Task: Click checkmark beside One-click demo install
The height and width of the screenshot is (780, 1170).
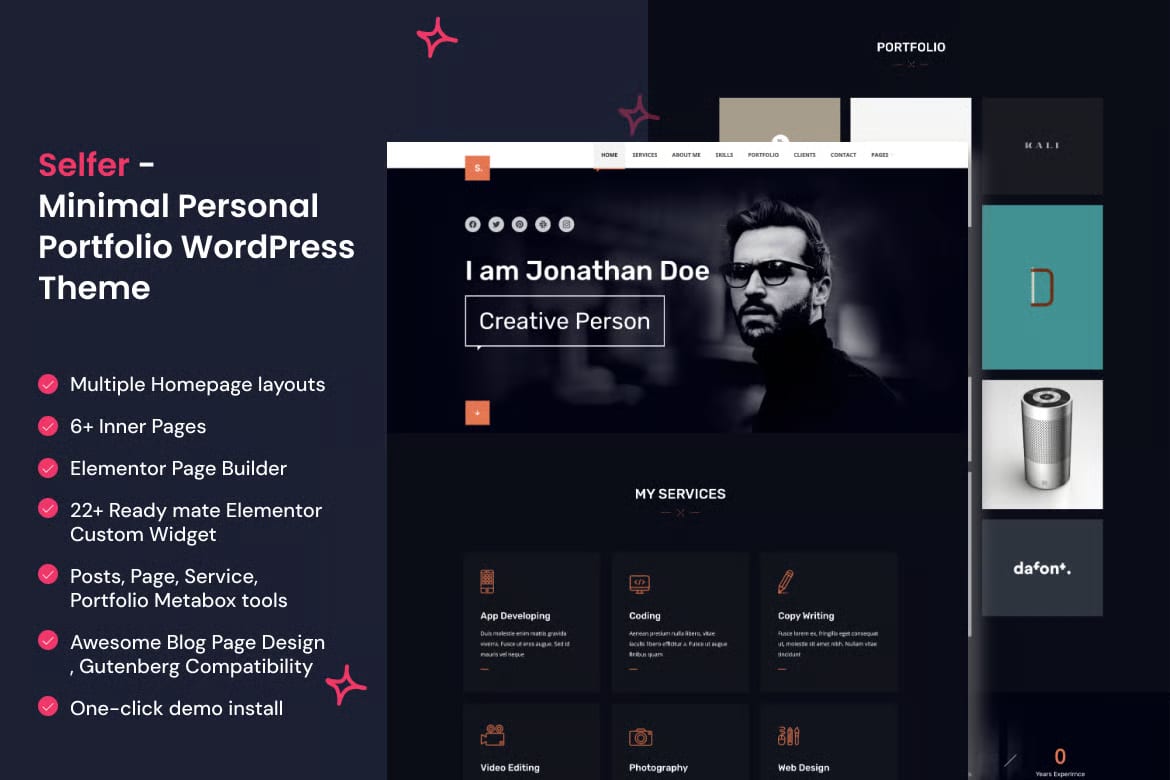Action: click(x=48, y=706)
